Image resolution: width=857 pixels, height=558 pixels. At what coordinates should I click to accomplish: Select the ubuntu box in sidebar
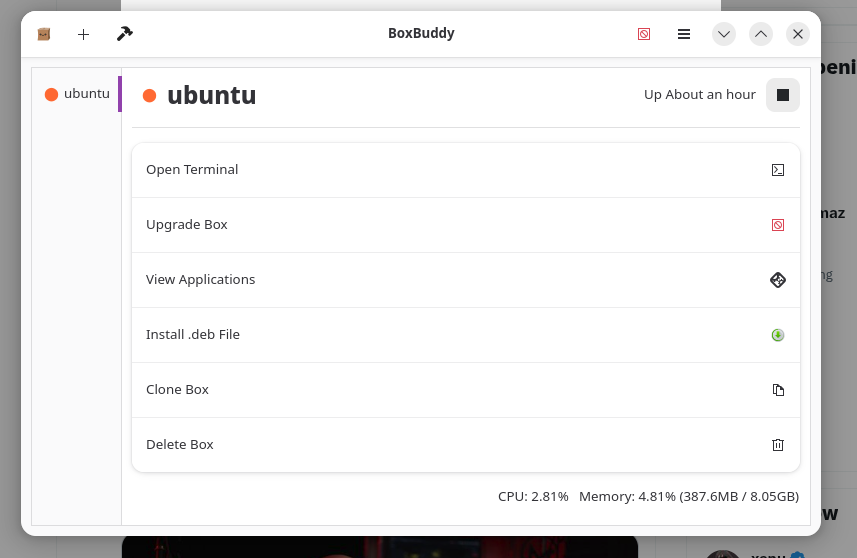(77, 94)
